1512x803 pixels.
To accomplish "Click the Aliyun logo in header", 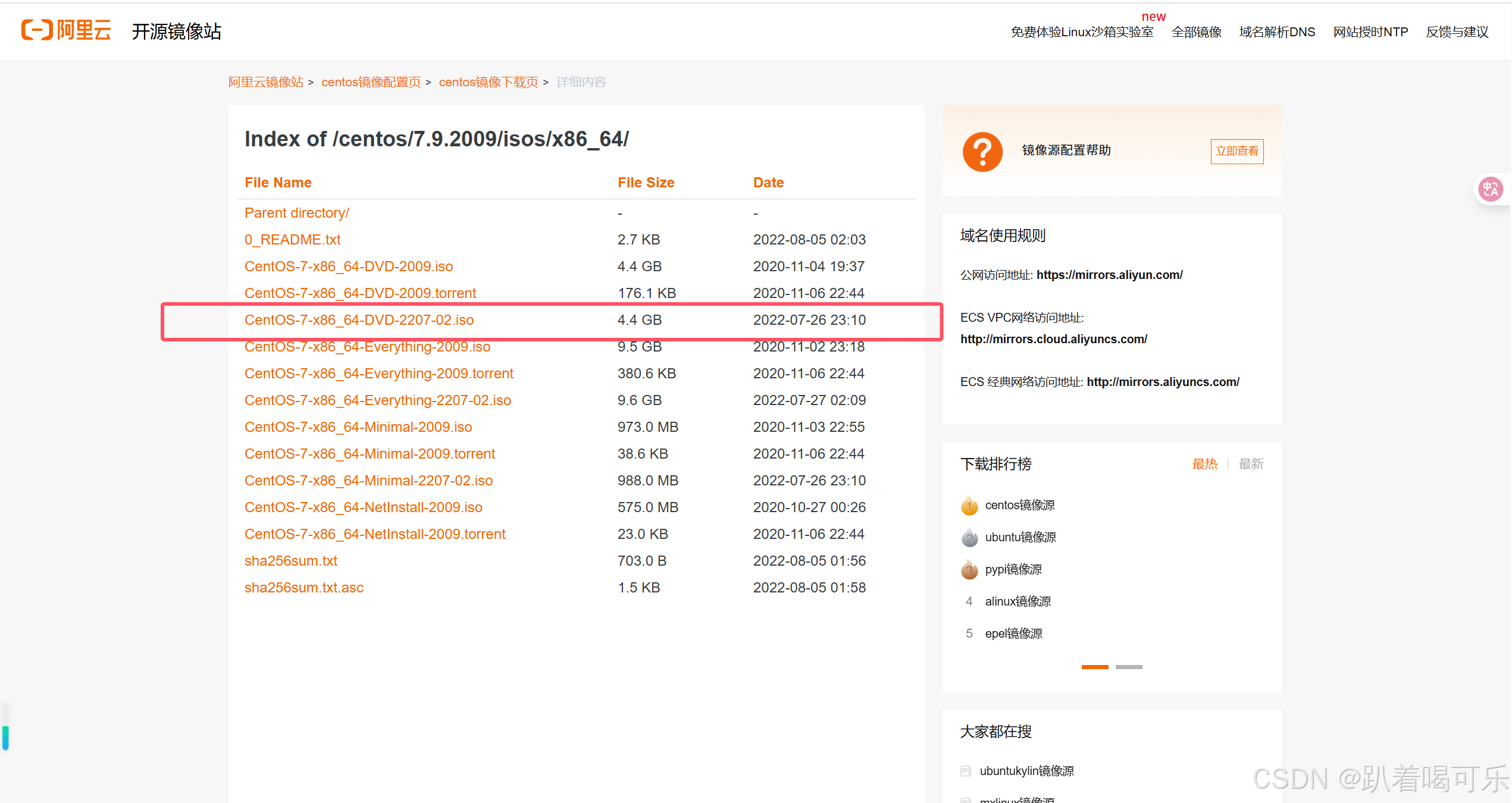I will [x=66, y=30].
